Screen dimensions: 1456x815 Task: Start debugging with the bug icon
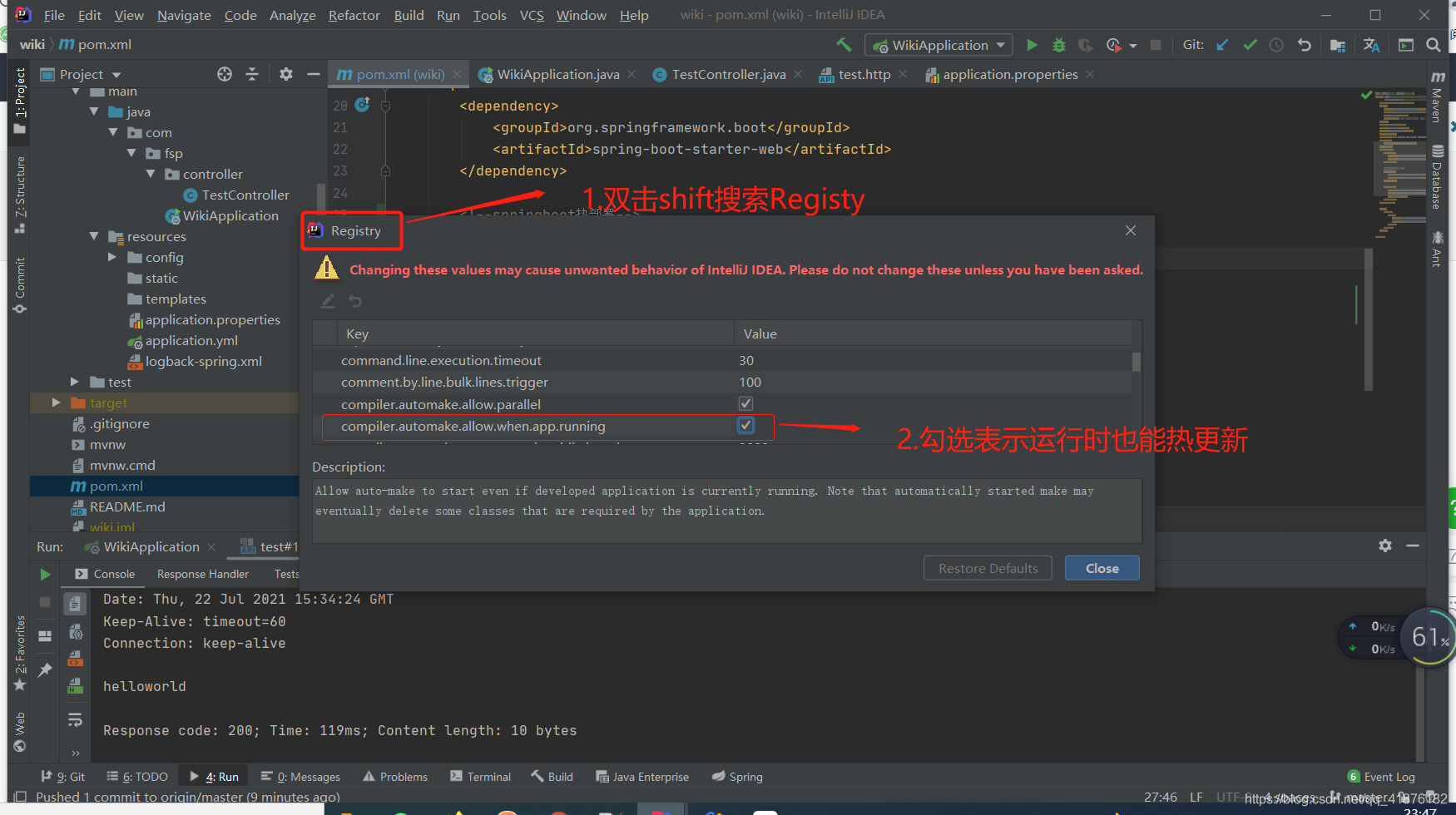pyautogui.click(x=1059, y=45)
